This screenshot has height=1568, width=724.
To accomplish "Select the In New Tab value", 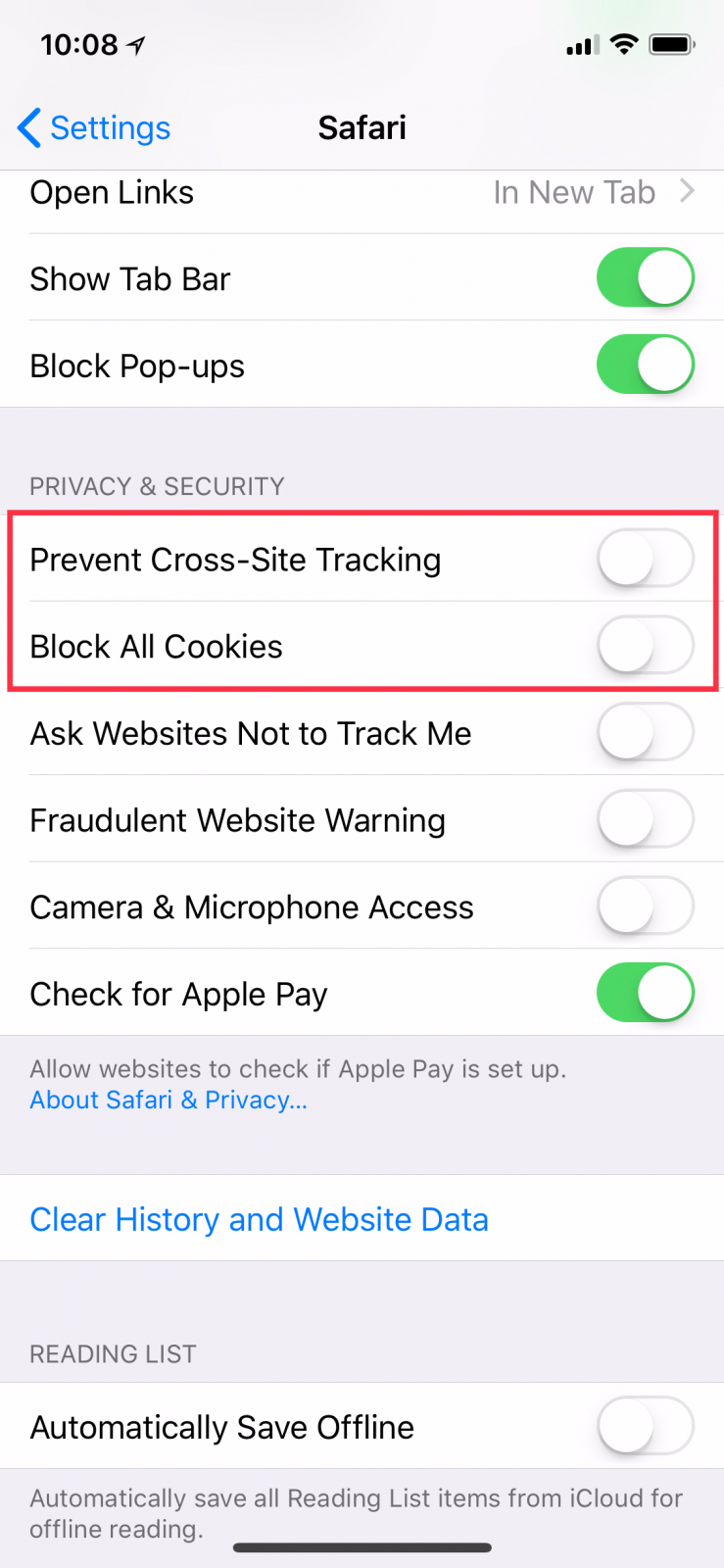I will [574, 192].
